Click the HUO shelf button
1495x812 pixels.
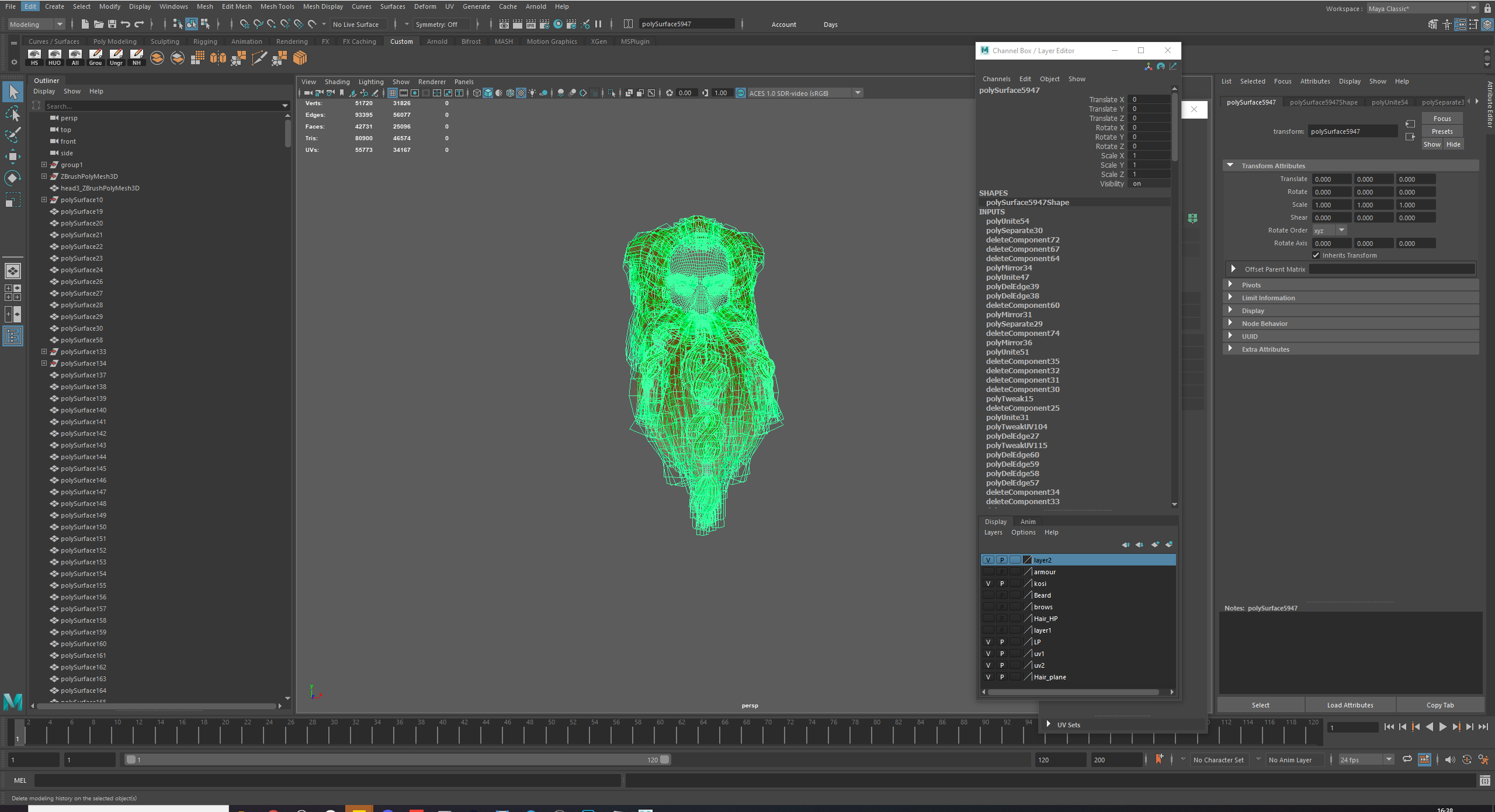[55, 57]
